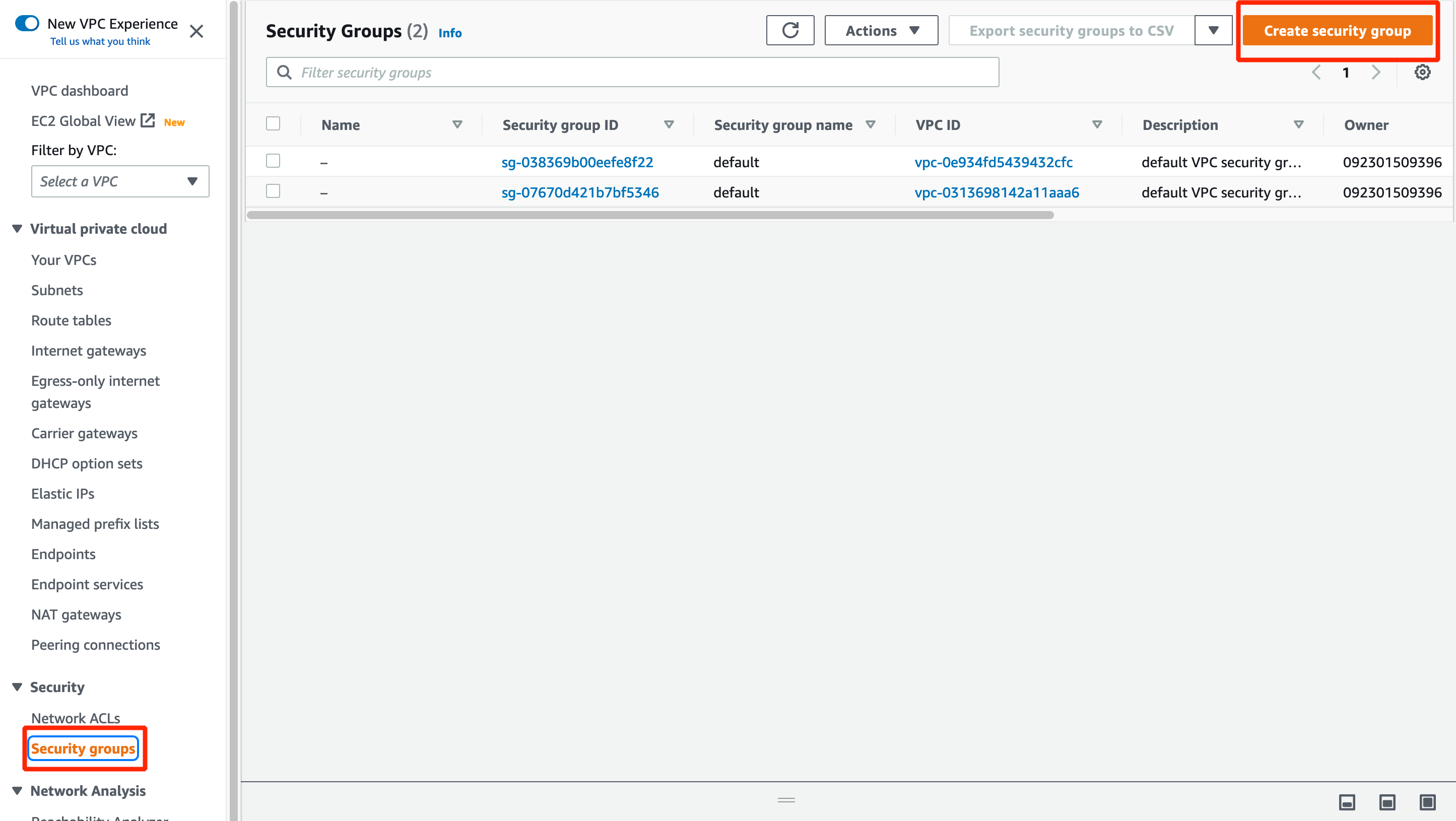Click Export security groups to CSV
1456x821 pixels.
click(x=1072, y=31)
